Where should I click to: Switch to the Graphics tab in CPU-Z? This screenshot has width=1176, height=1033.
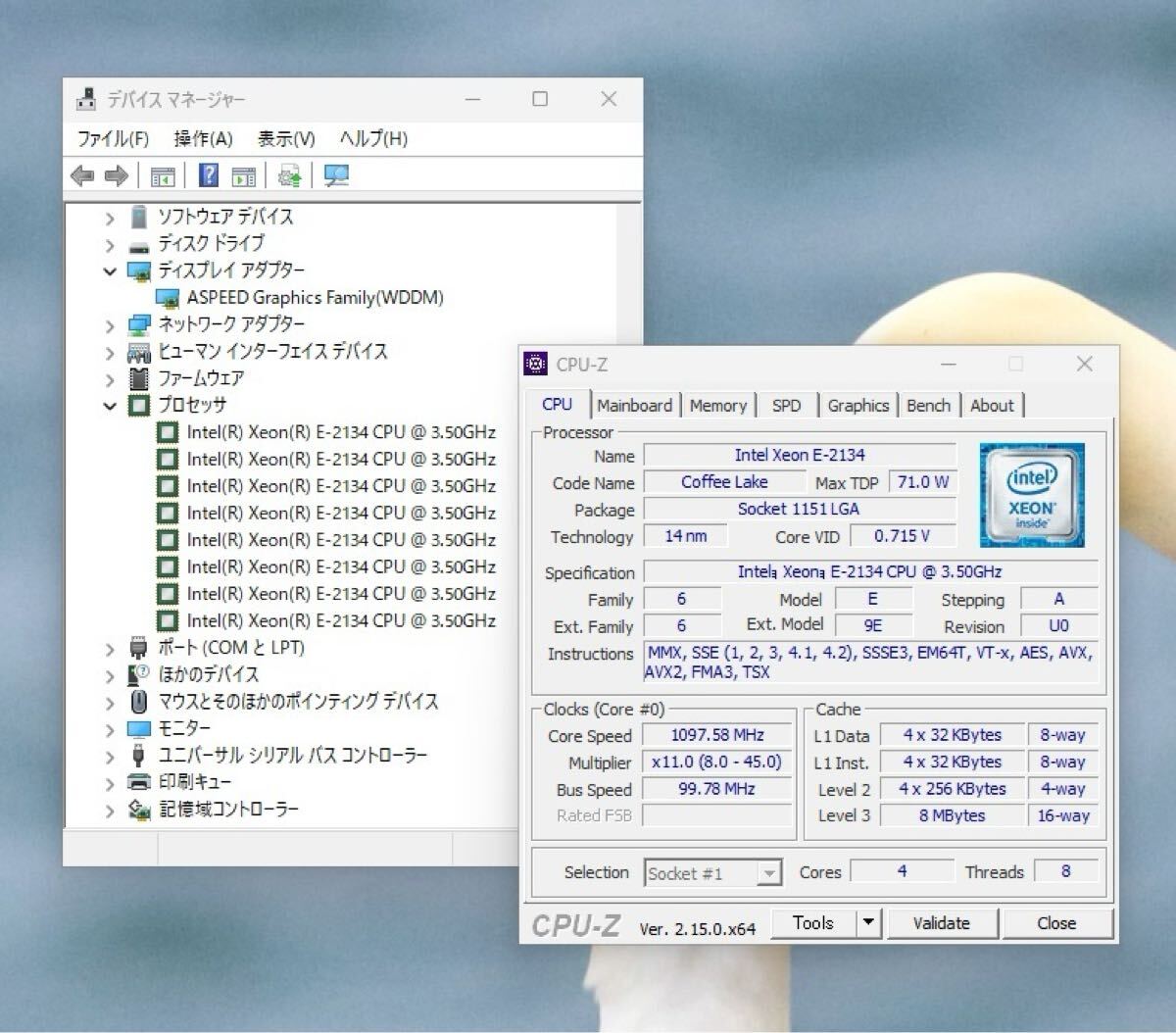[x=858, y=406]
